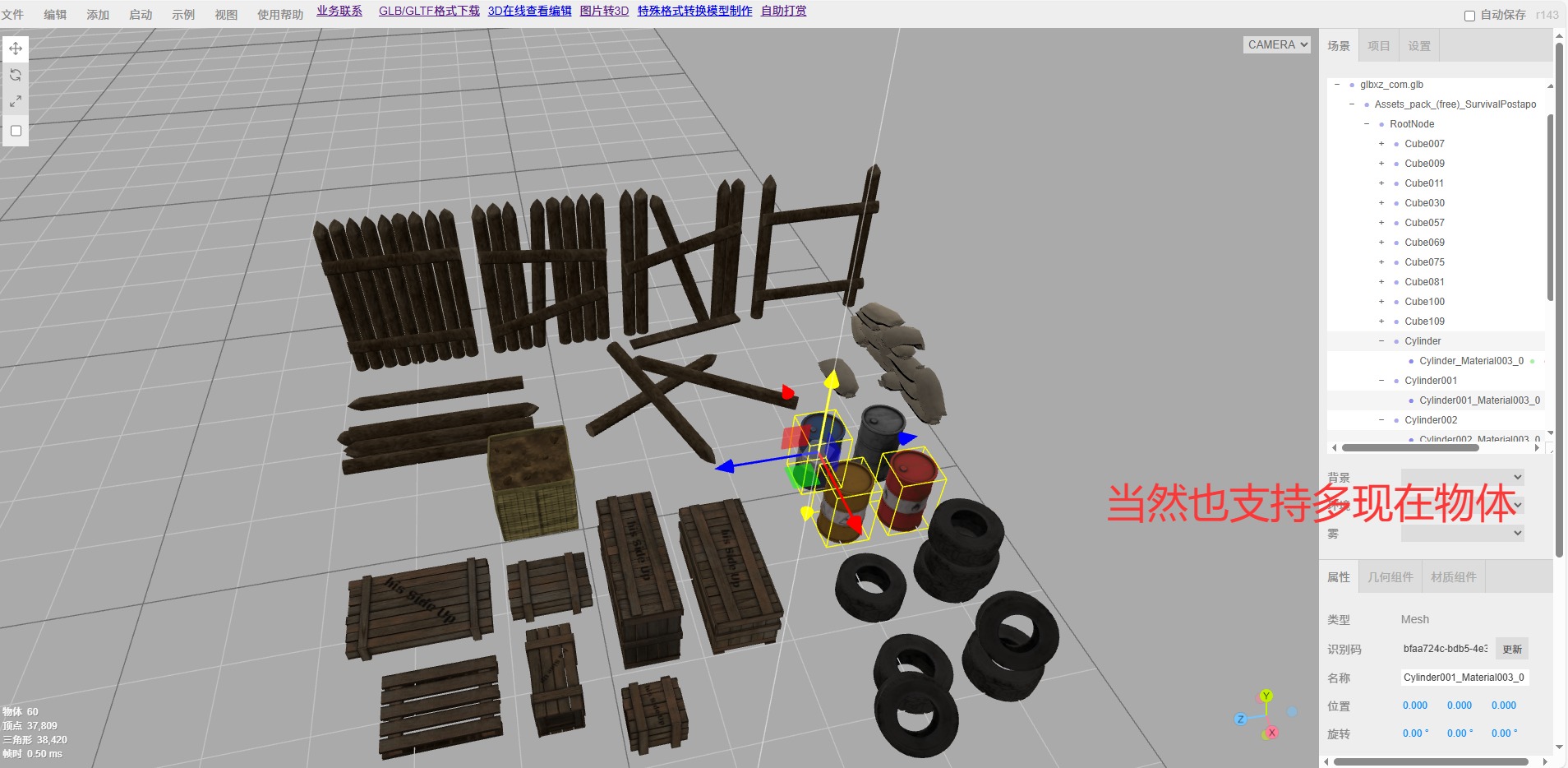Open the 启动 menu

pyautogui.click(x=141, y=15)
